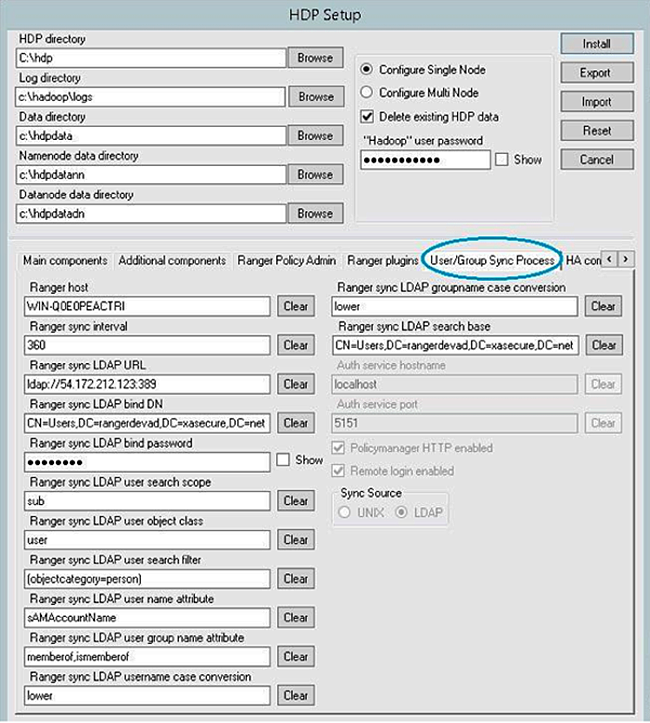Clear LDAP groupname case conversion field

[603, 306]
